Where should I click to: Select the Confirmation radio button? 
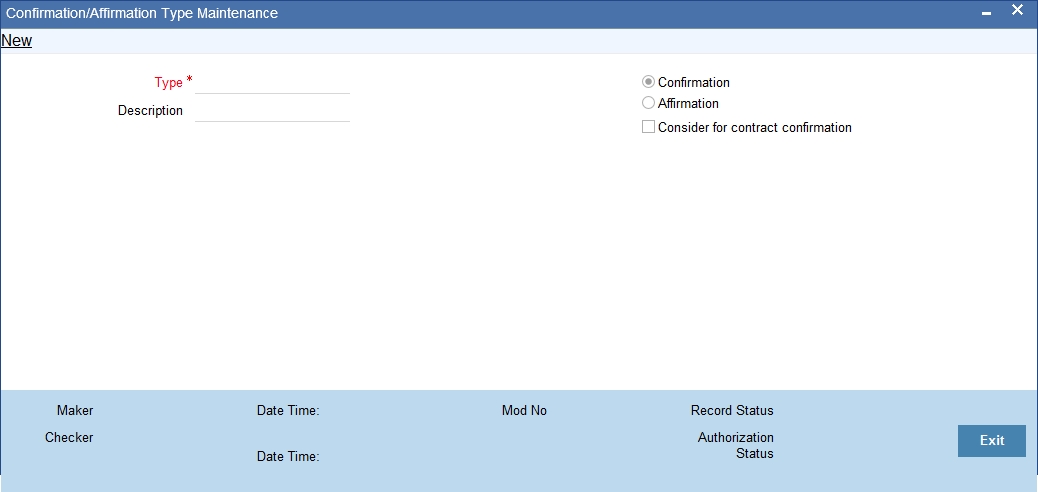tap(648, 82)
